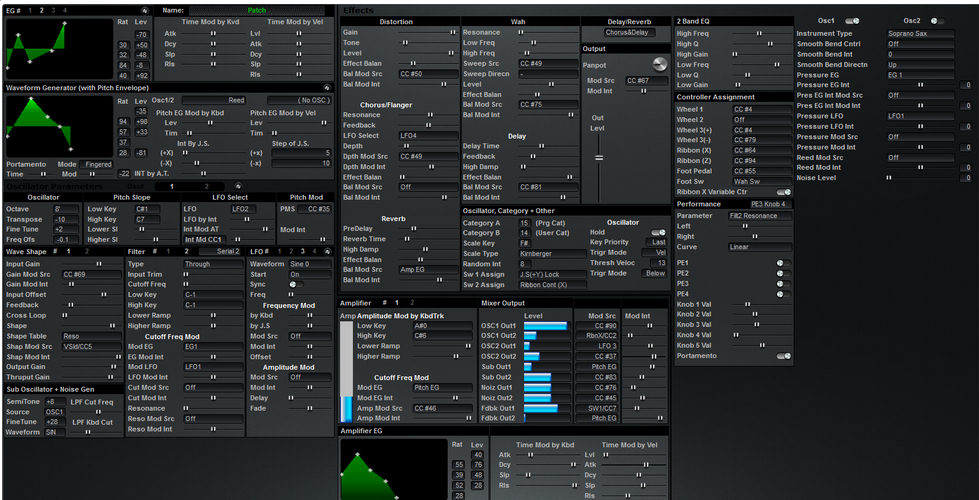Toggle the Portamento switch in the Performance panel
Screen dimensions: 979x500
click(x=784, y=356)
